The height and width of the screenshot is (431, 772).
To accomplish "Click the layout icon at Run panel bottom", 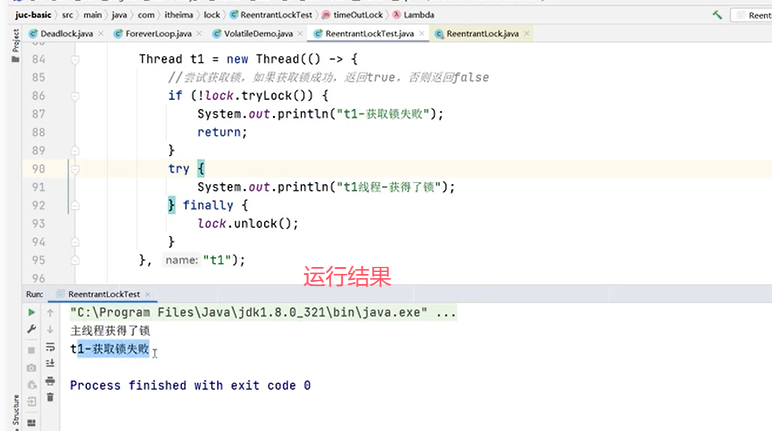I will point(31,422).
